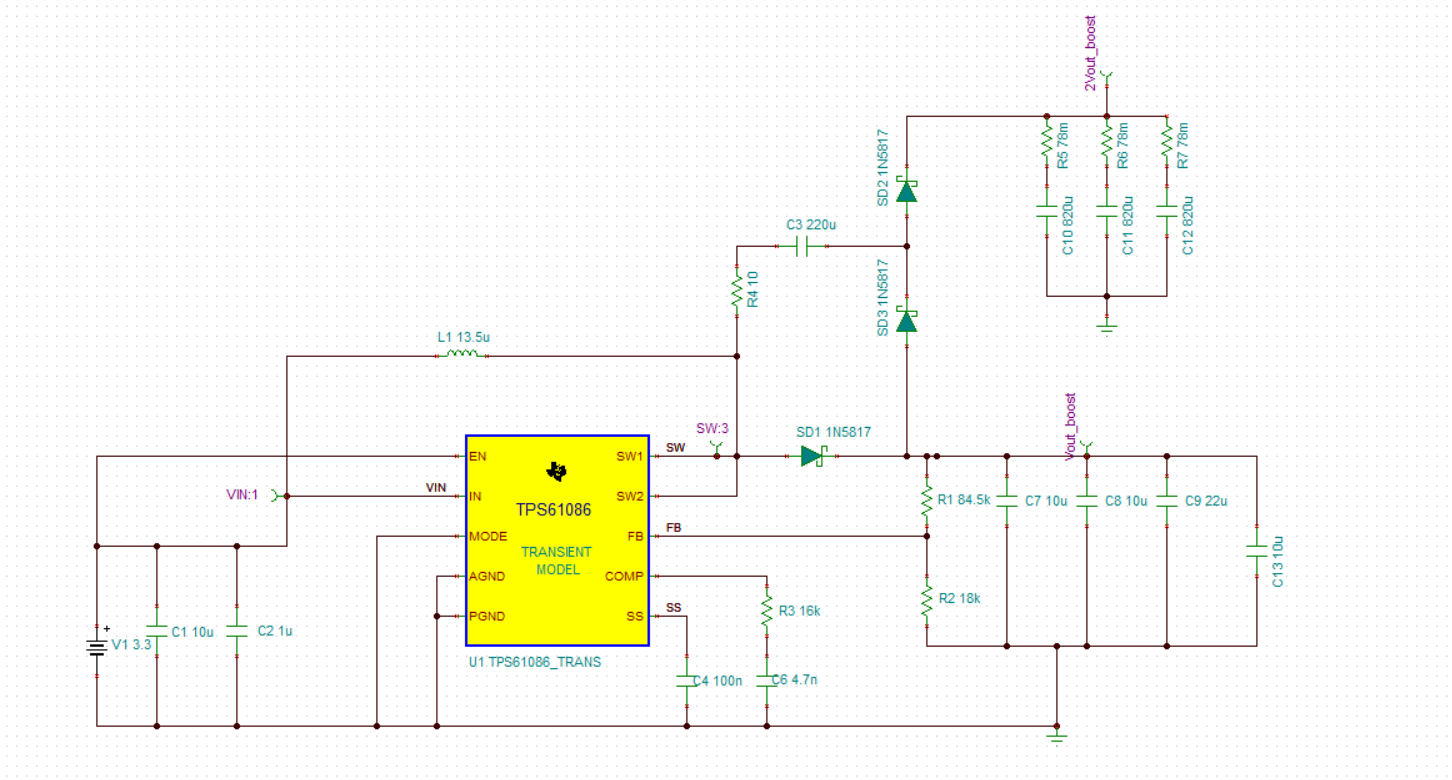Screen dimensions: 1452x780
Task: Select capacitor C2 1u symbol
Action: pos(237,630)
